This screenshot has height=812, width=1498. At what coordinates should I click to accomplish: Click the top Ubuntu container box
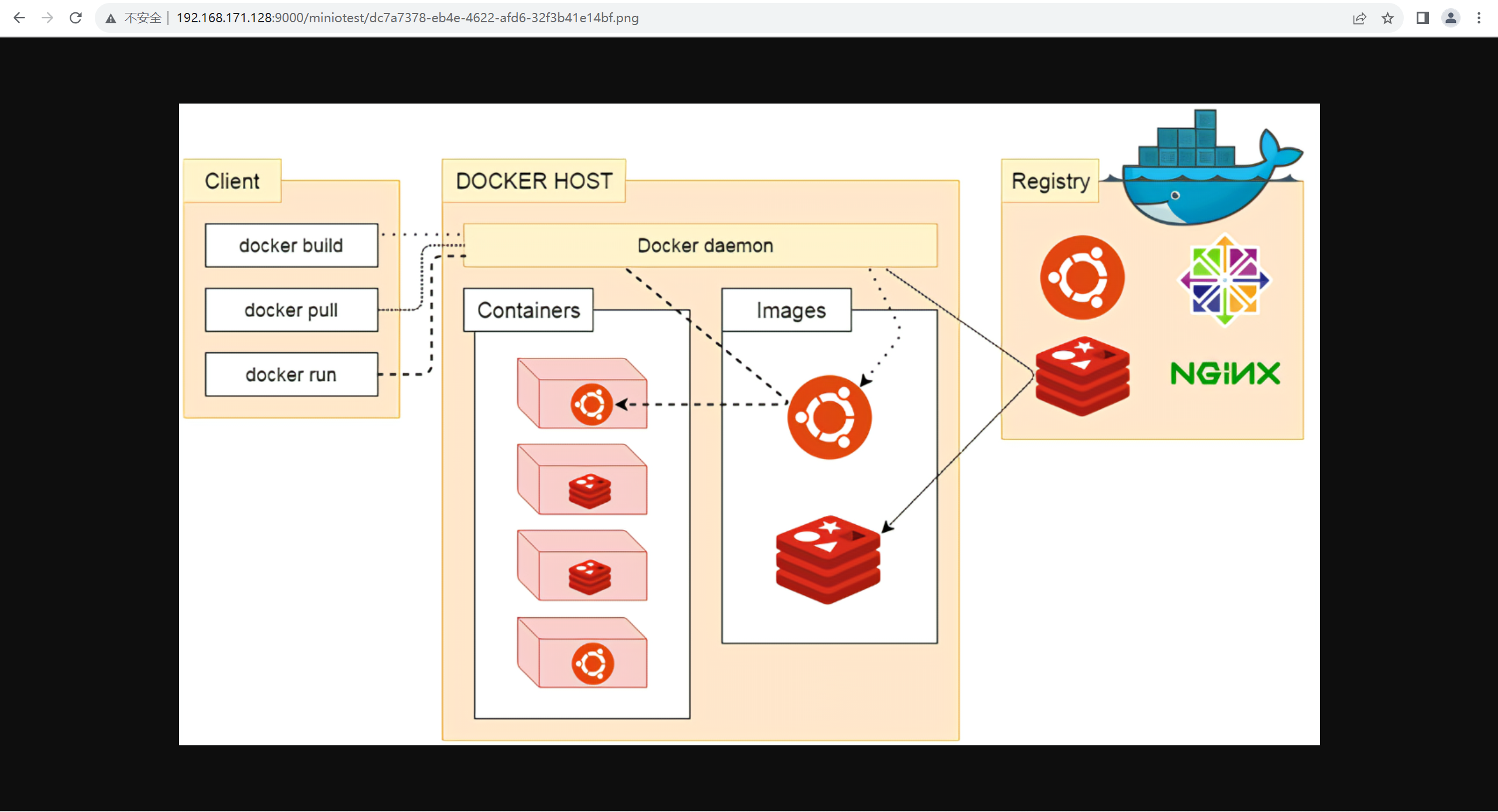[582, 393]
